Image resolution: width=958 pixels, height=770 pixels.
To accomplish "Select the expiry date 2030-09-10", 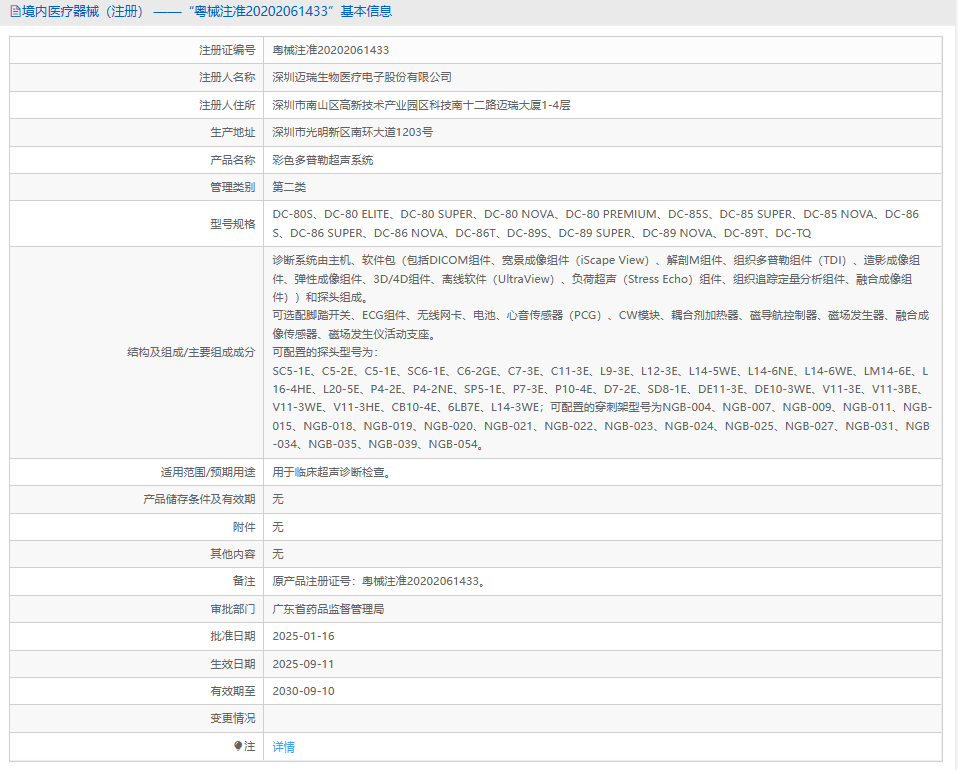I will (x=304, y=691).
